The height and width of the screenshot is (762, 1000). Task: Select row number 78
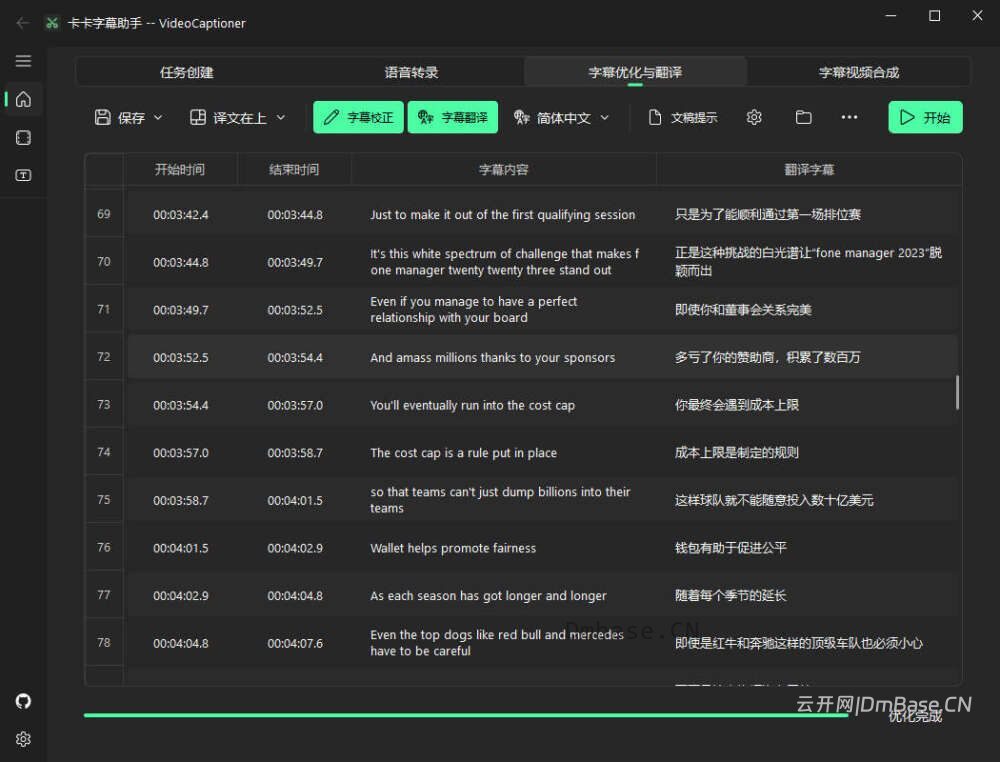104,643
